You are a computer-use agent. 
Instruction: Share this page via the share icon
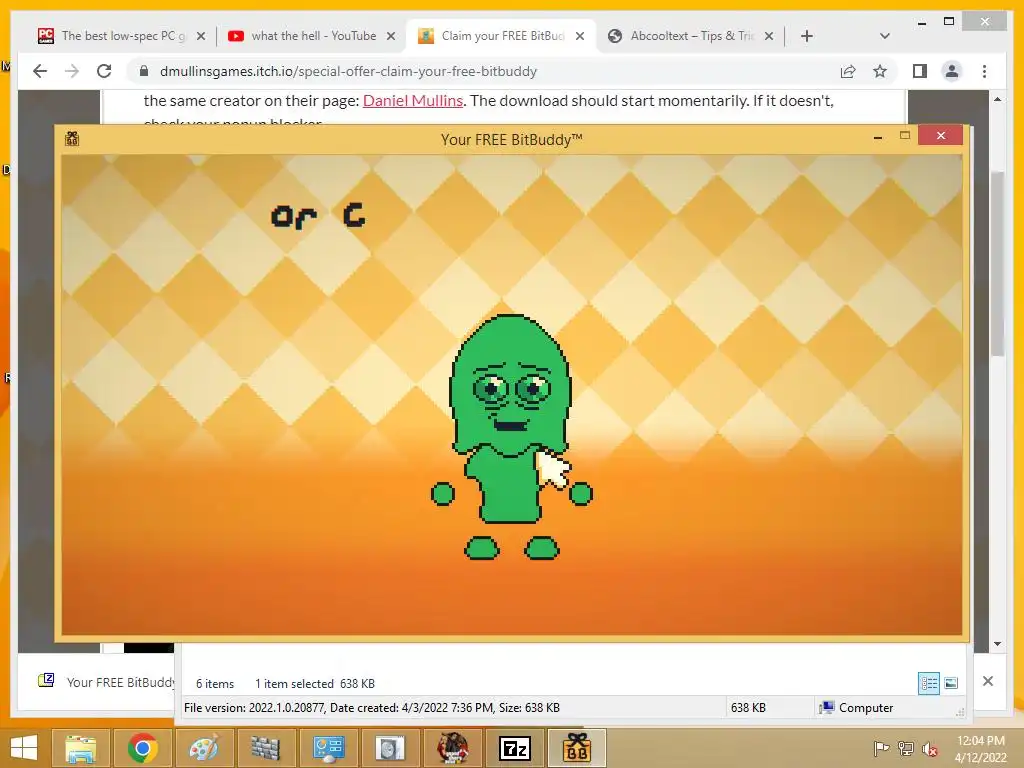click(x=848, y=71)
